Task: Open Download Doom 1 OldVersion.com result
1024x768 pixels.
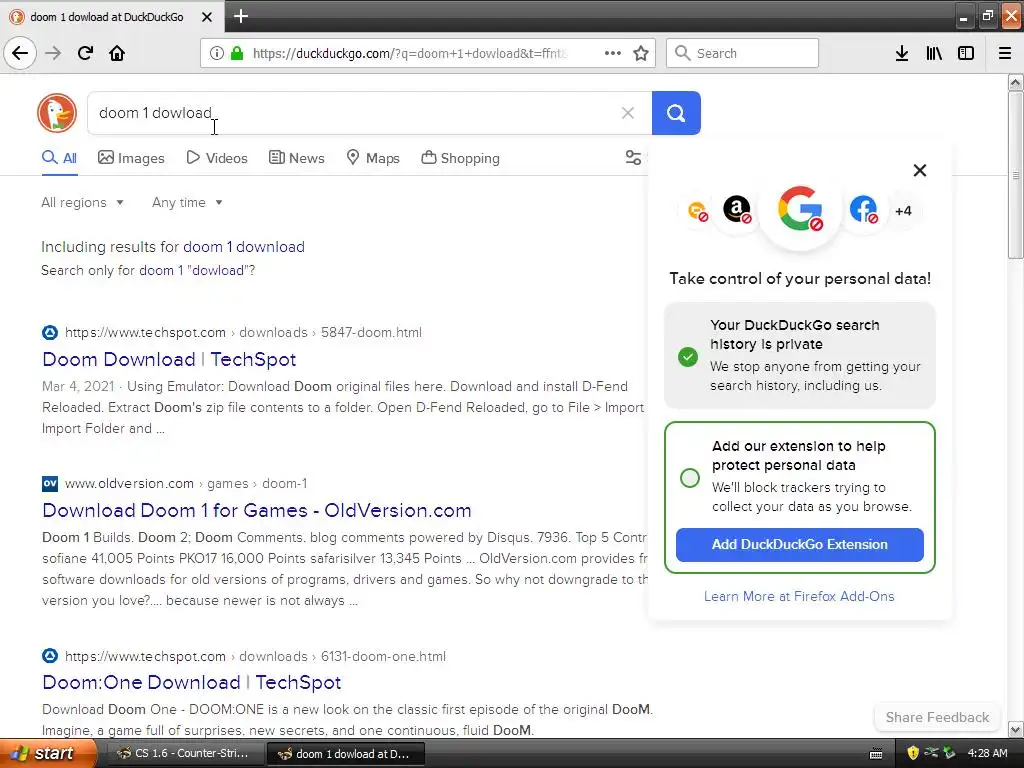Action: click(257, 510)
